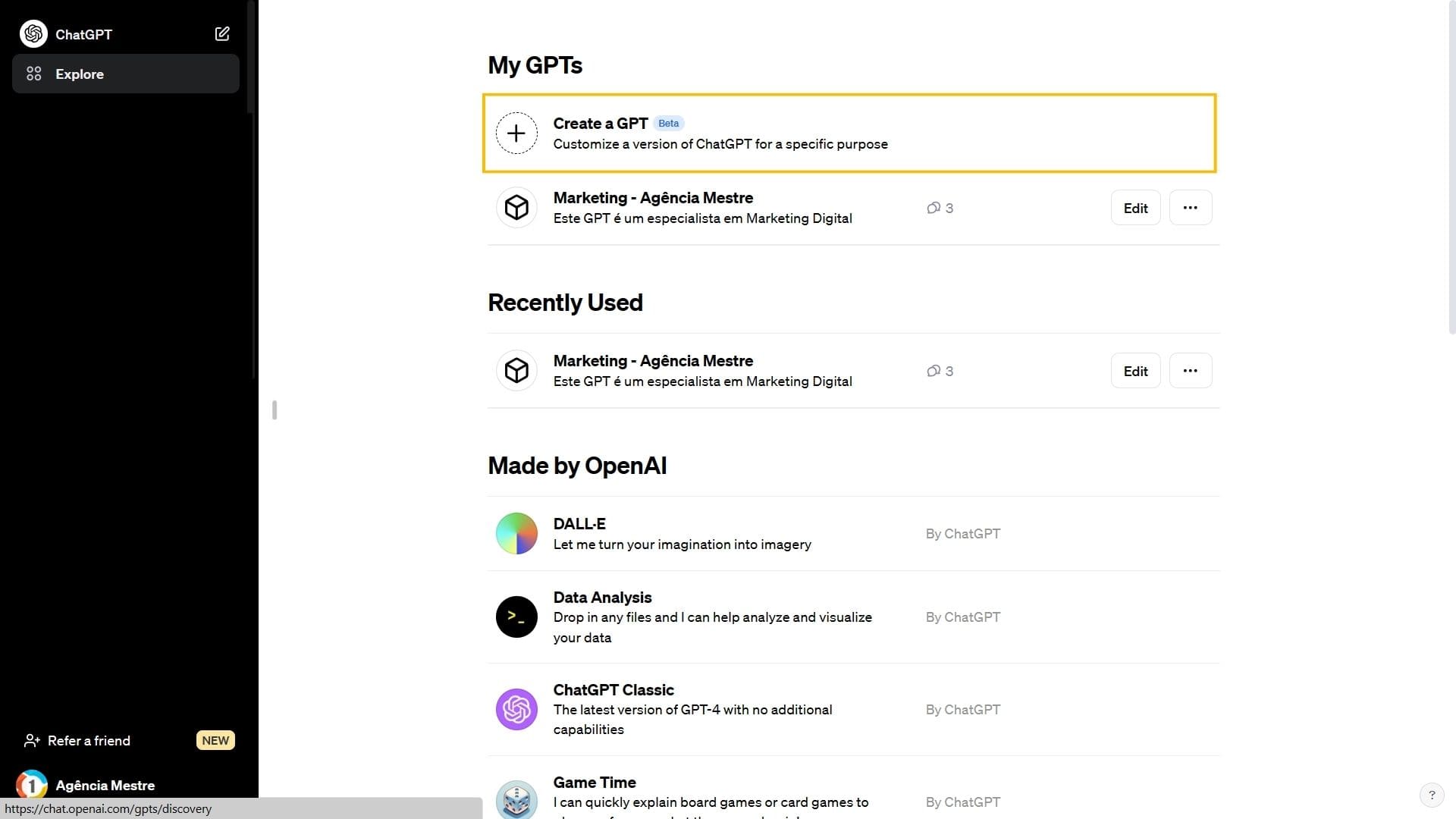This screenshot has width=1456, height=819.
Task: Click the ChatGPT logo in sidebar
Action: click(x=33, y=34)
